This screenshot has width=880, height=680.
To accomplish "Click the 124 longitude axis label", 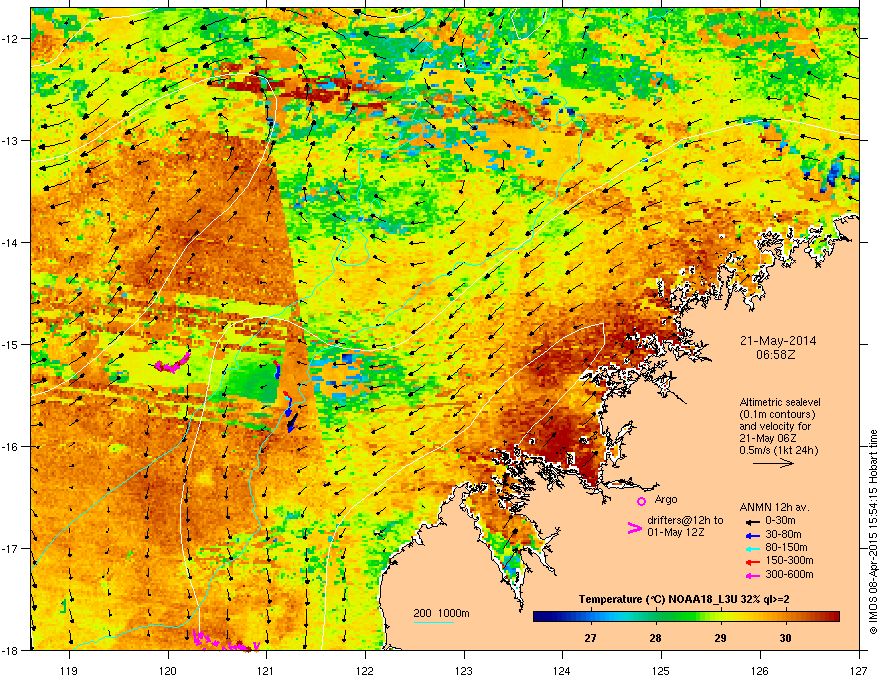I will (562, 670).
